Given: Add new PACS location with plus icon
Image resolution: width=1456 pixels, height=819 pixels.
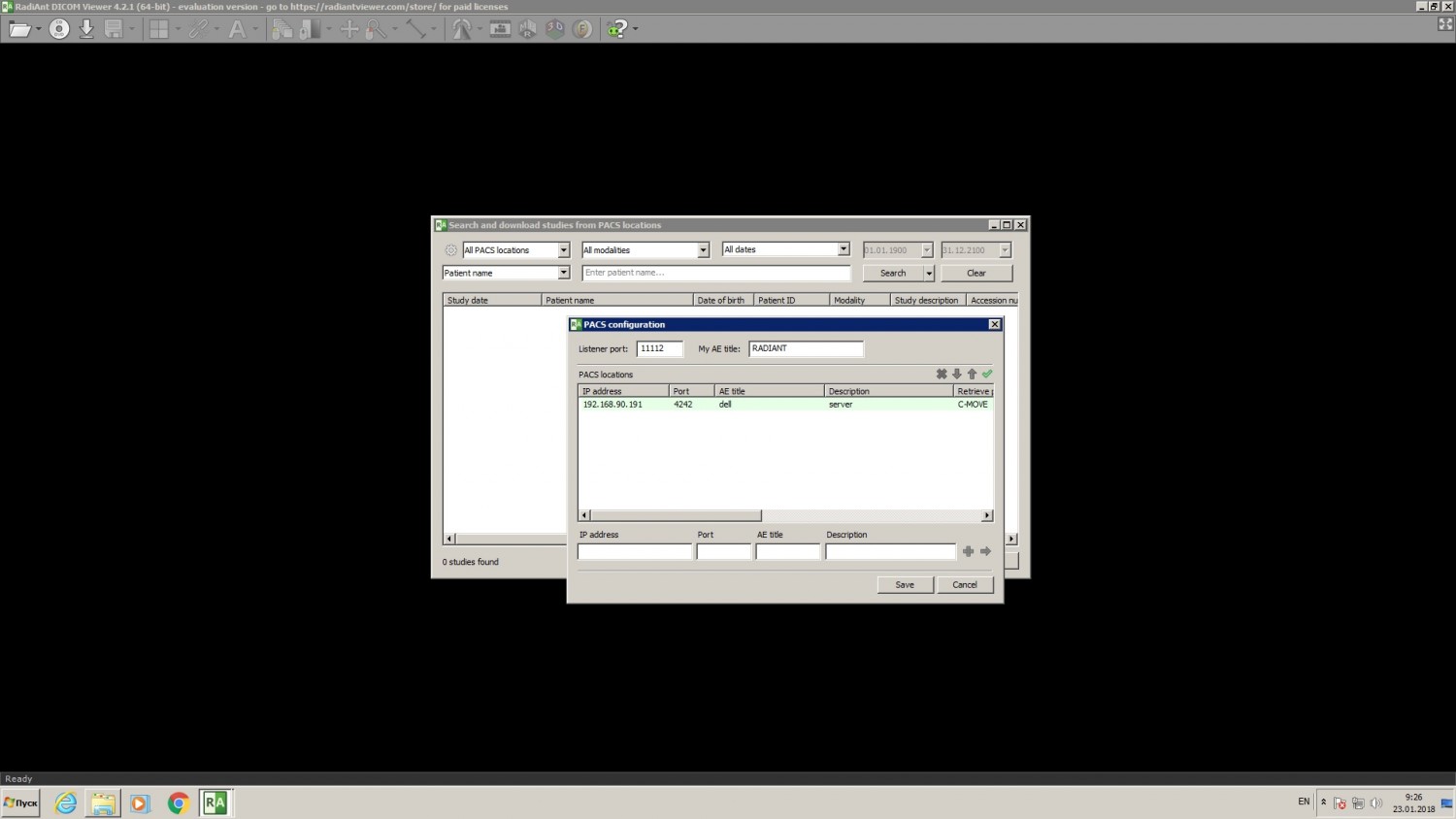Looking at the screenshot, I should (968, 551).
